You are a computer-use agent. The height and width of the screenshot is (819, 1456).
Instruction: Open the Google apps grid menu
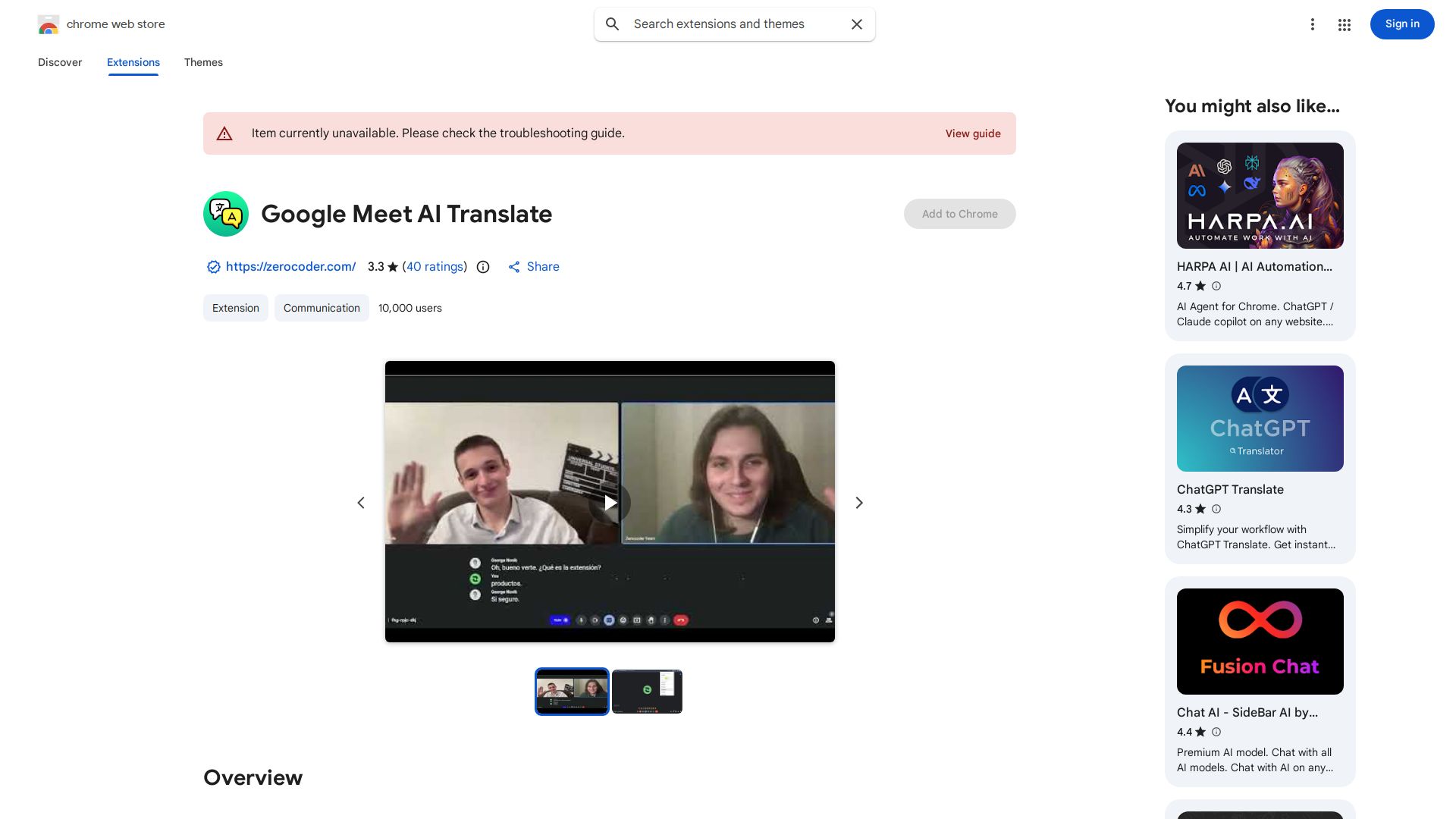pyautogui.click(x=1344, y=24)
